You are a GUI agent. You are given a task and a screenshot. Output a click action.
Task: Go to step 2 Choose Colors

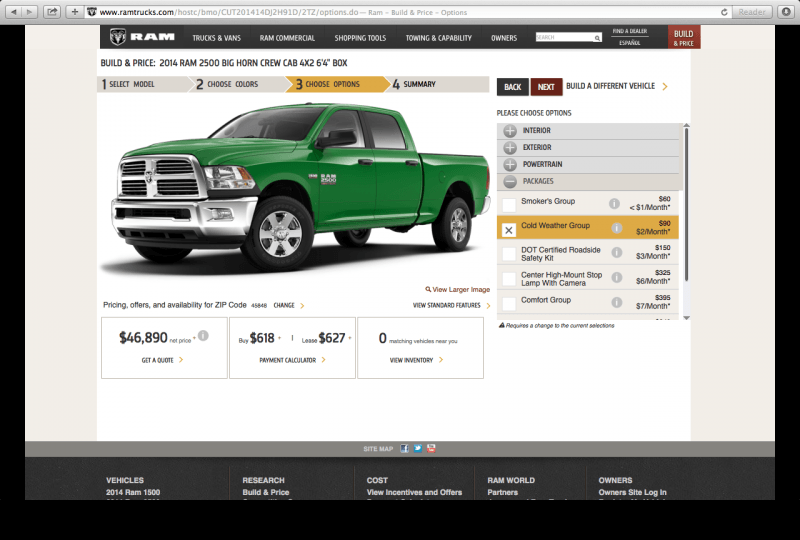click(x=237, y=84)
